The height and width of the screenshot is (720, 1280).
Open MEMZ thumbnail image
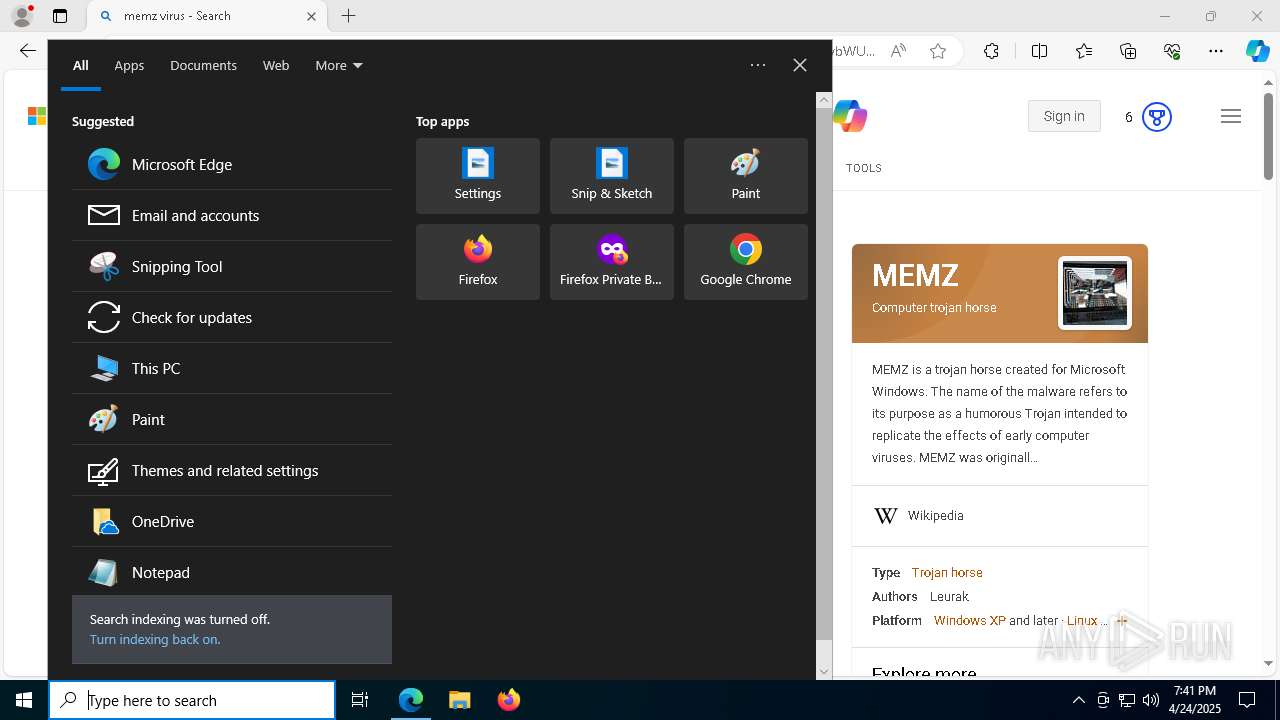click(1095, 293)
